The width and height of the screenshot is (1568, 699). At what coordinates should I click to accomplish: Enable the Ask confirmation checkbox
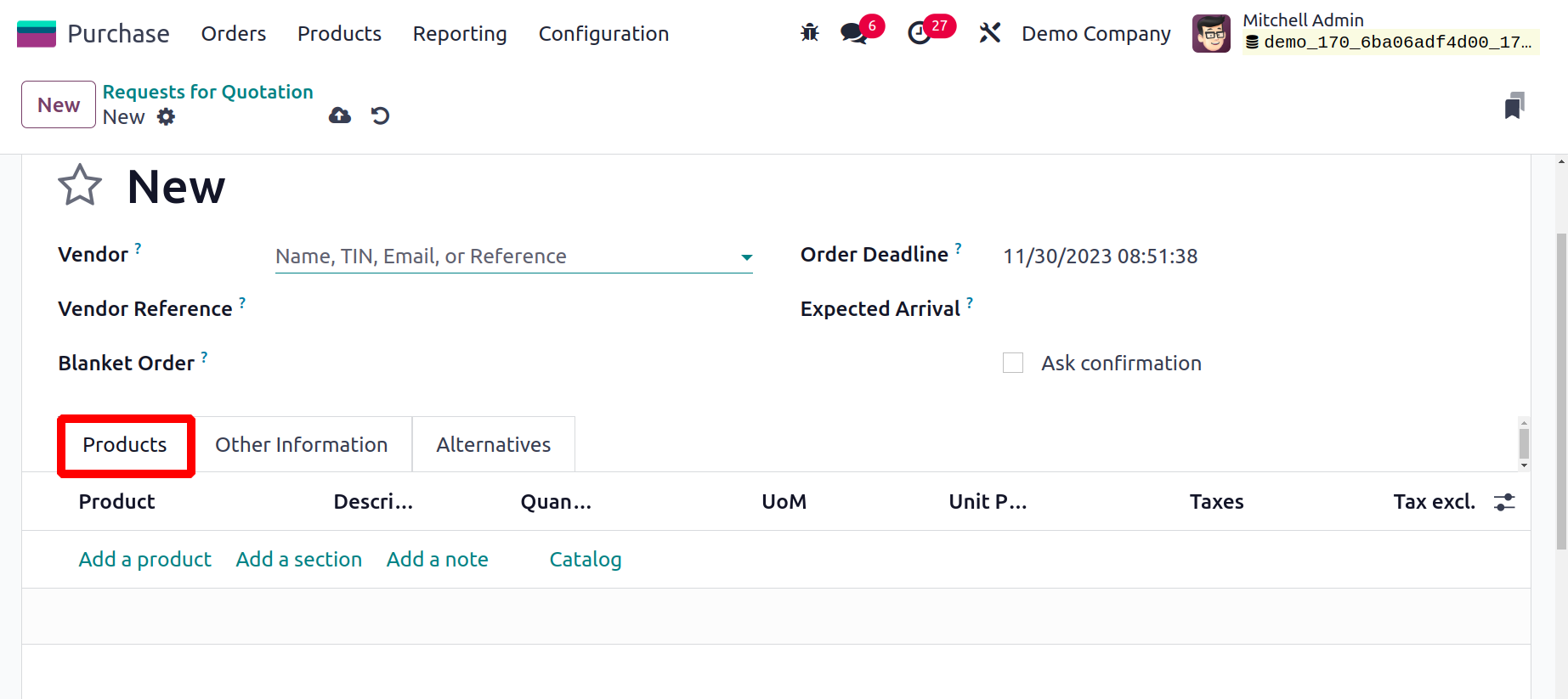(1013, 363)
